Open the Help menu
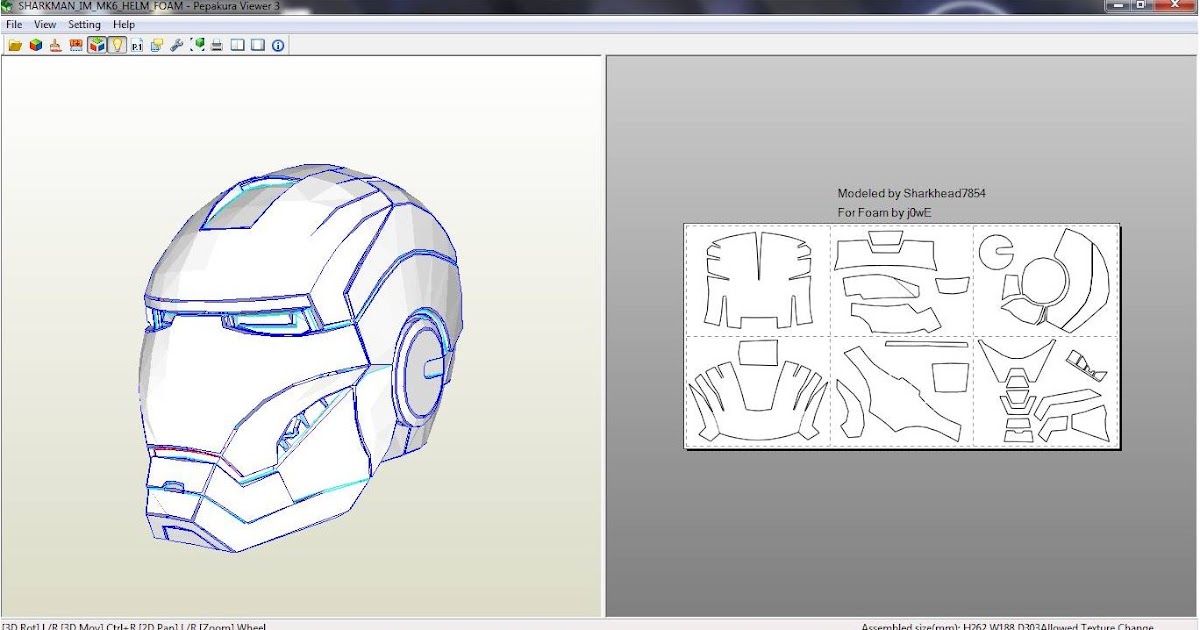Viewport: 1200px width, 630px height. (124, 24)
